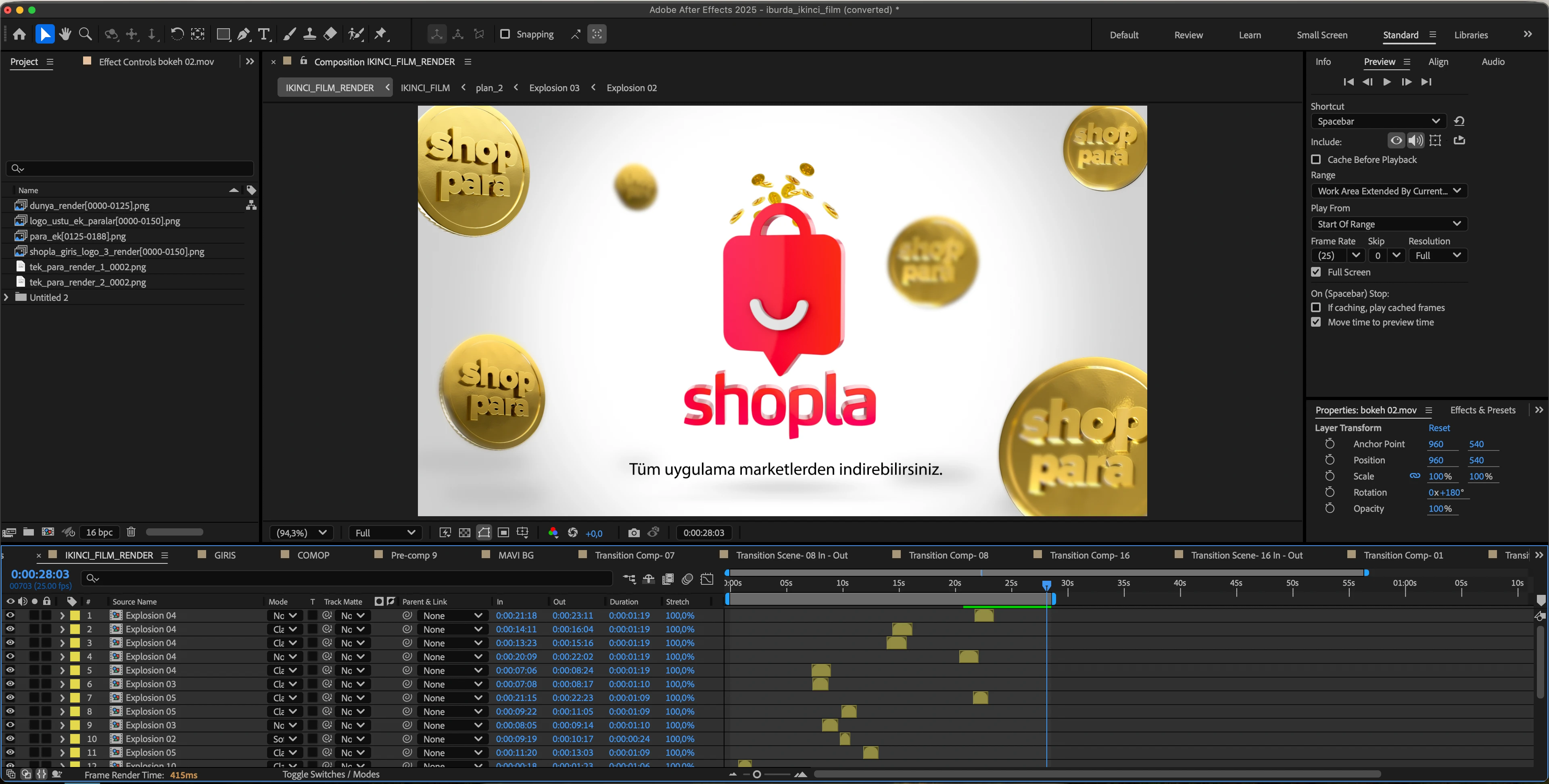Open the Range dropdown
1549x784 pixels.
click(1389, 191)
